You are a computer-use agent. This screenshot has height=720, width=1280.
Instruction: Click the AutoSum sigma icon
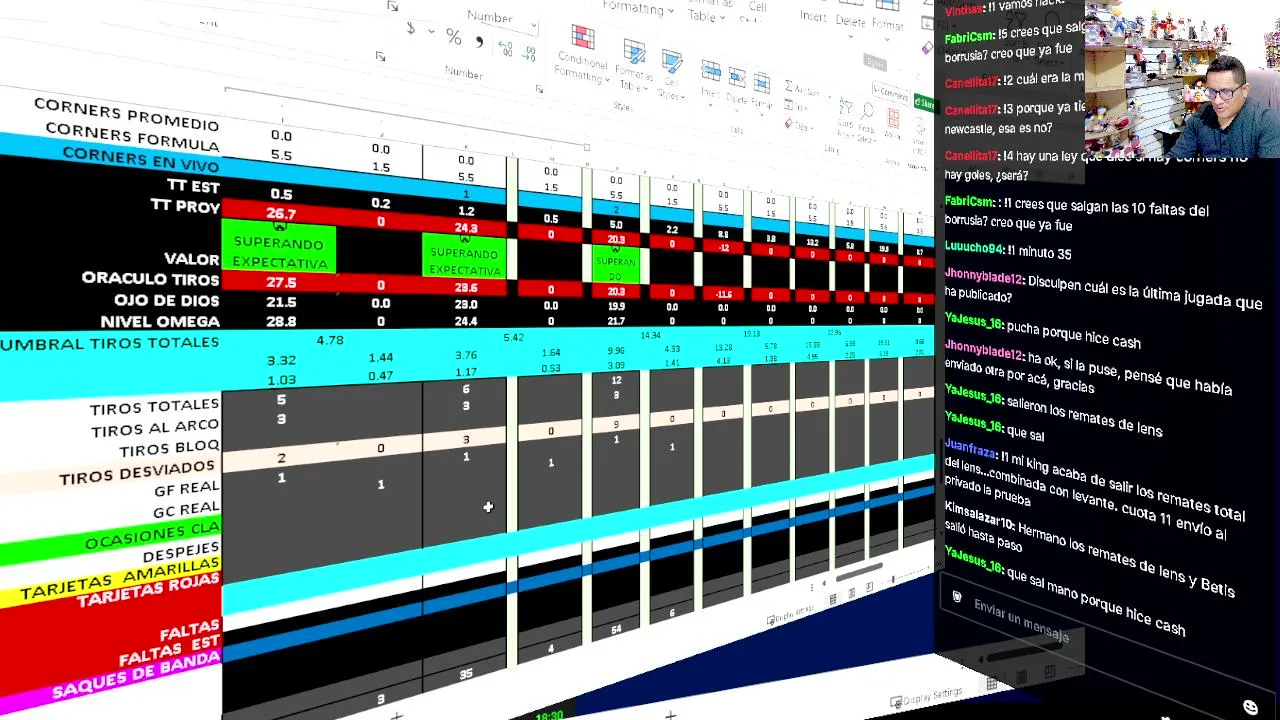789,86
